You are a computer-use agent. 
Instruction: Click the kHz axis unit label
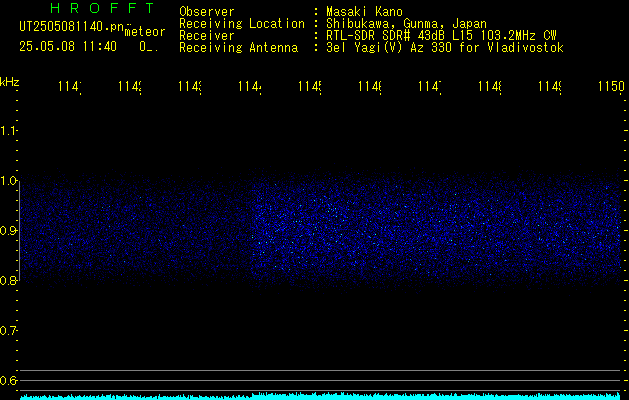click(10, 82)
